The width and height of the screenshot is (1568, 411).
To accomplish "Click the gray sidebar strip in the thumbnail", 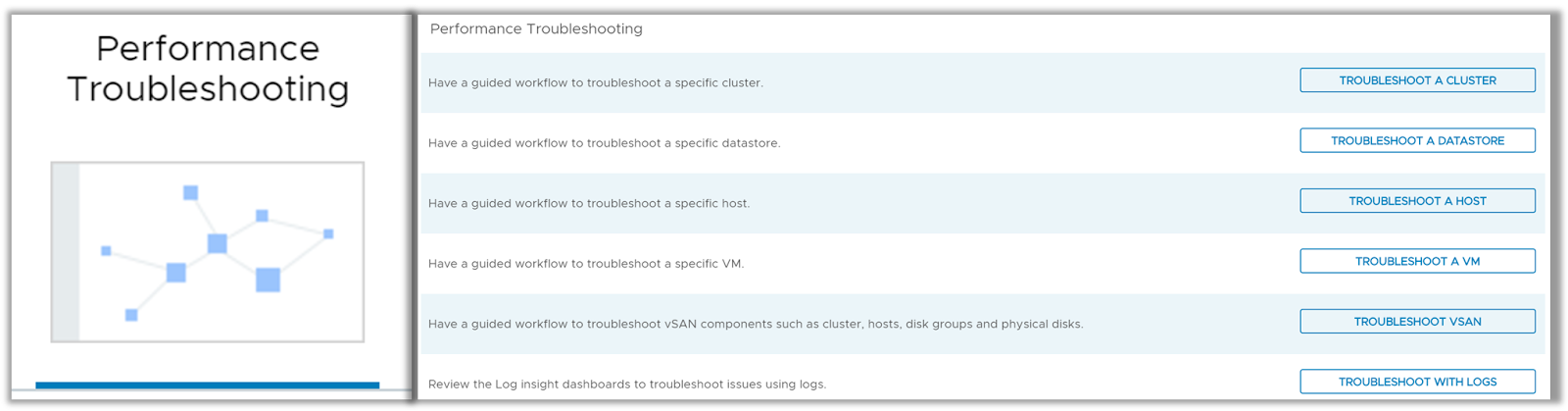I will click(x=66, y=252).
